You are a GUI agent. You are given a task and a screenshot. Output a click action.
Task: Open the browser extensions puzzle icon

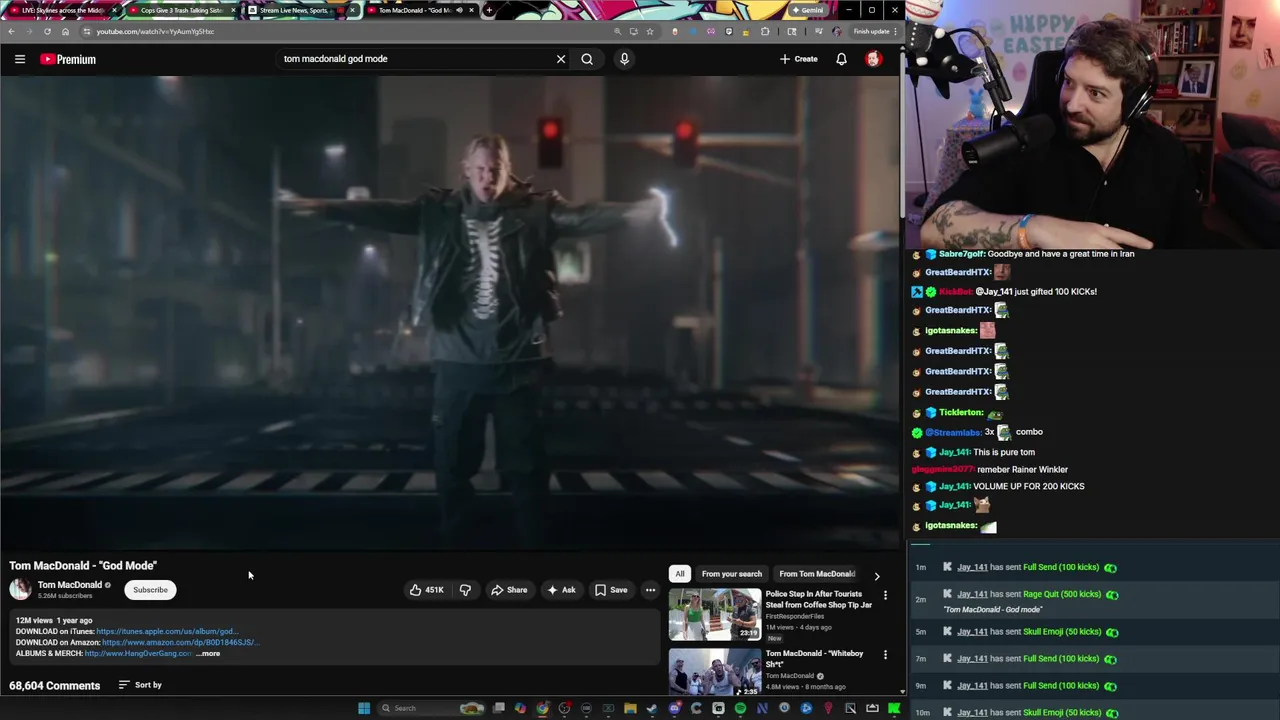(x=765, y=31)
